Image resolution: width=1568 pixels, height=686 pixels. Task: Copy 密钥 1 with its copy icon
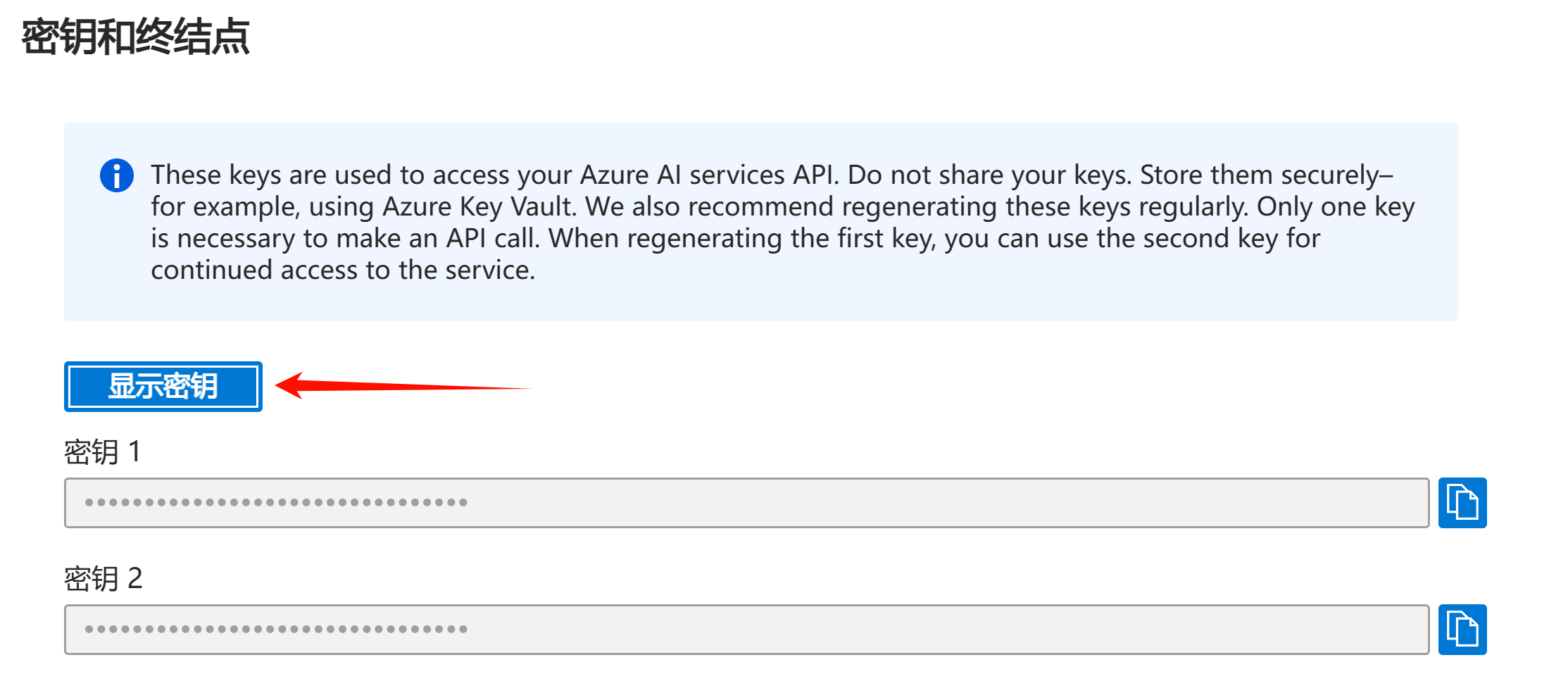[1462, 503]
